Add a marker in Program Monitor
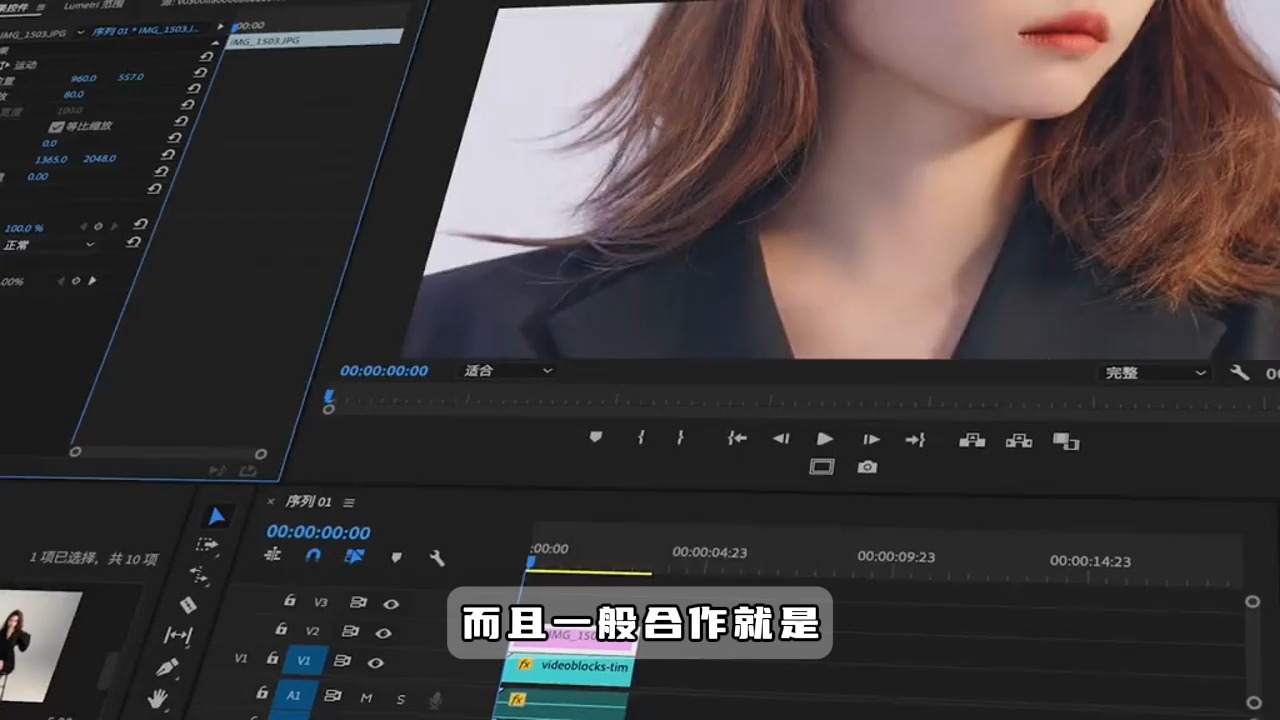This screenshot has height=720, width=1280. [x=596, y=437]
